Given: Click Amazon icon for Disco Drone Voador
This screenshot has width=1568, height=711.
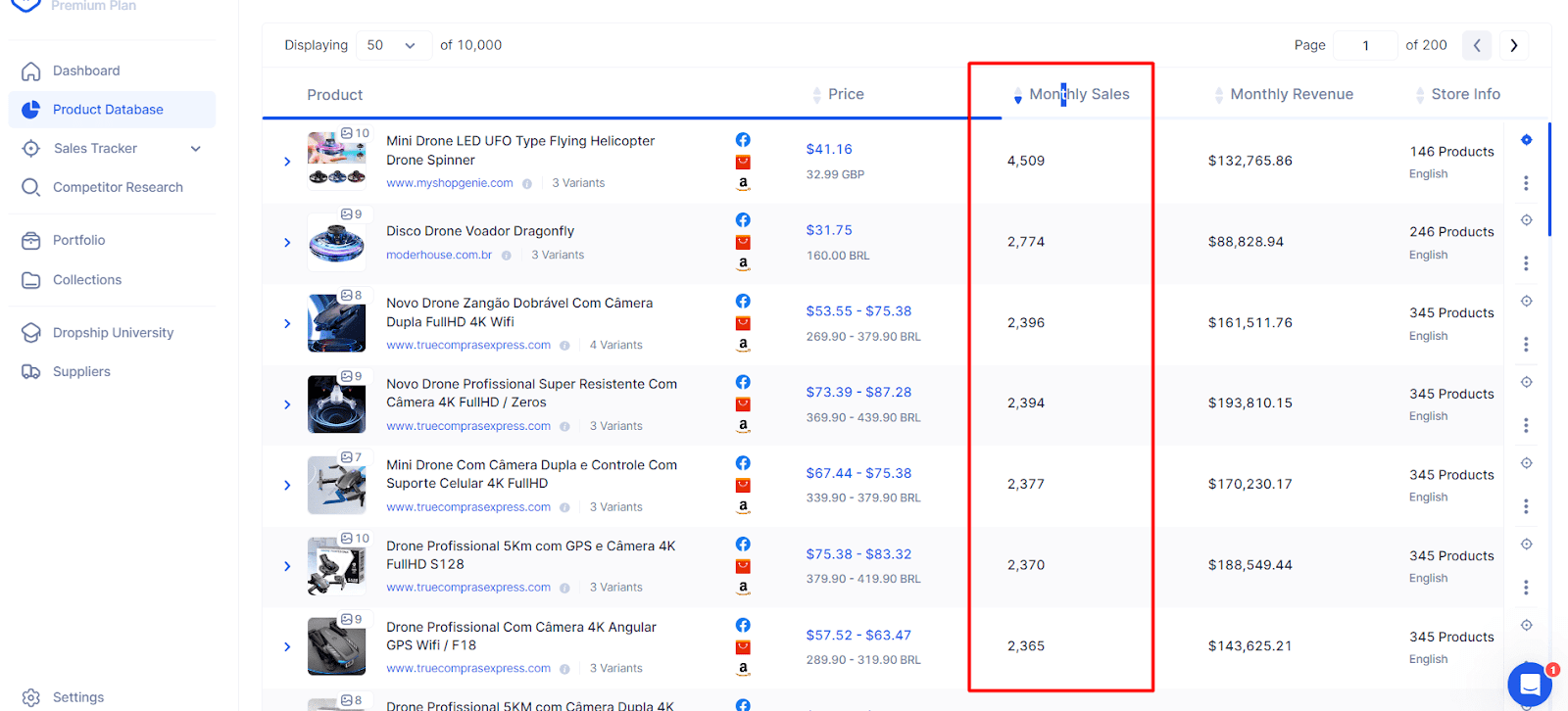Looking at the screenshot, I should (x=743, y=263).
